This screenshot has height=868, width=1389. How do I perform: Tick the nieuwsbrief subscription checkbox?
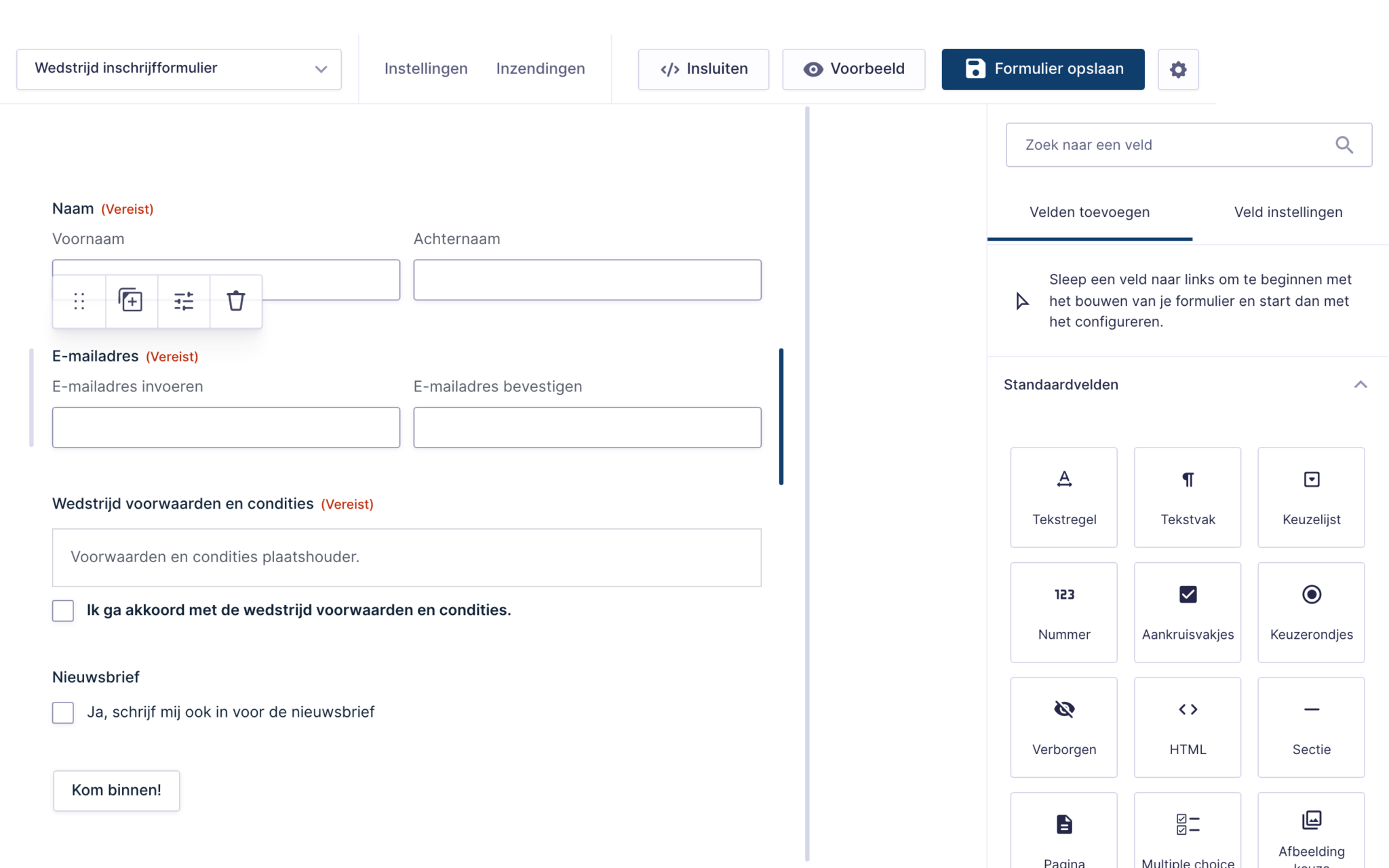click(63, 713)
